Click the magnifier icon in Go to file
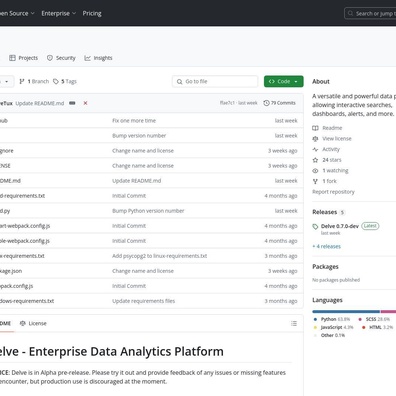 [179, 81]
